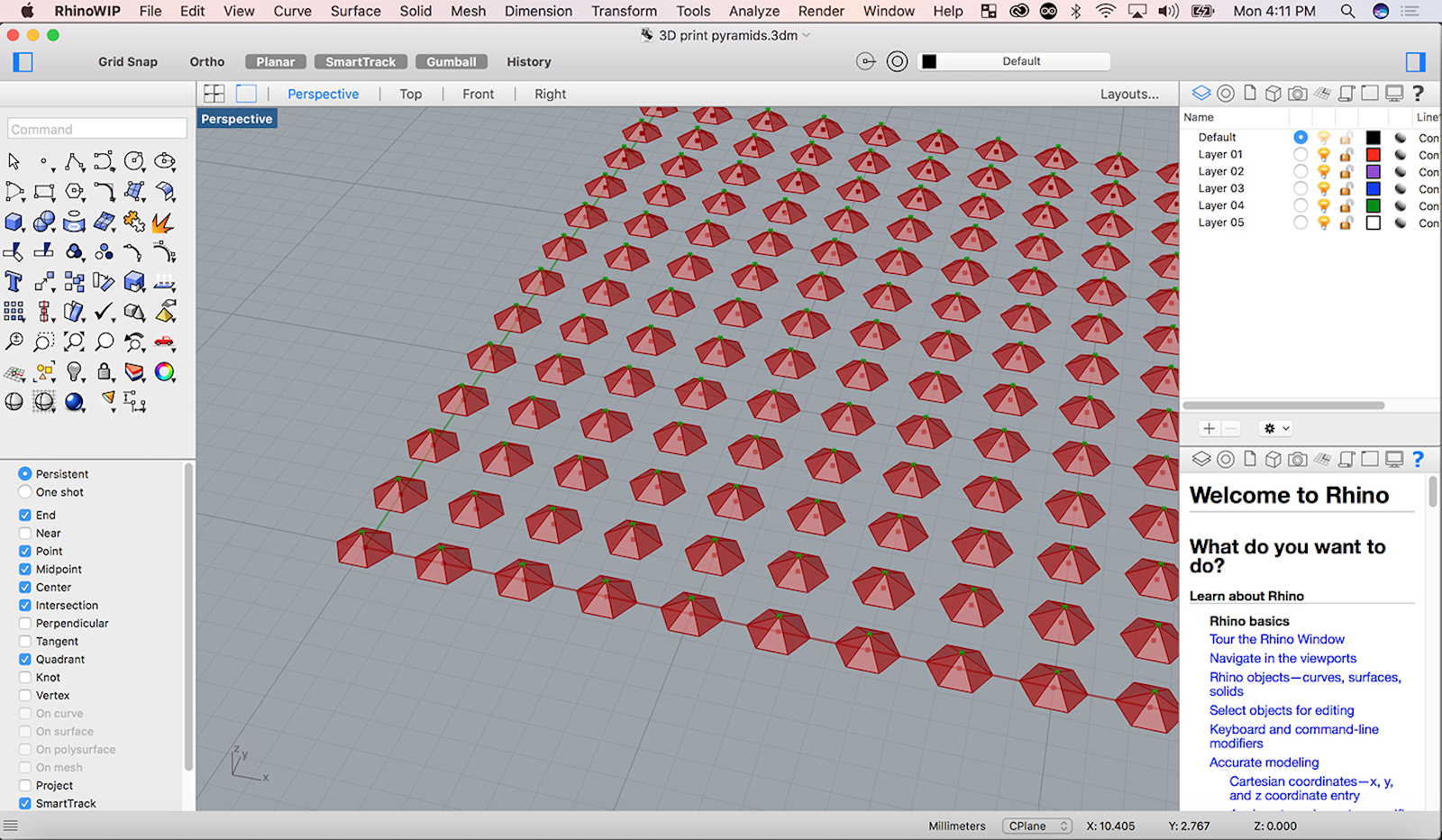Open Layers panel icon in top inspector

pyautogui.click(x=1201, y=93)
